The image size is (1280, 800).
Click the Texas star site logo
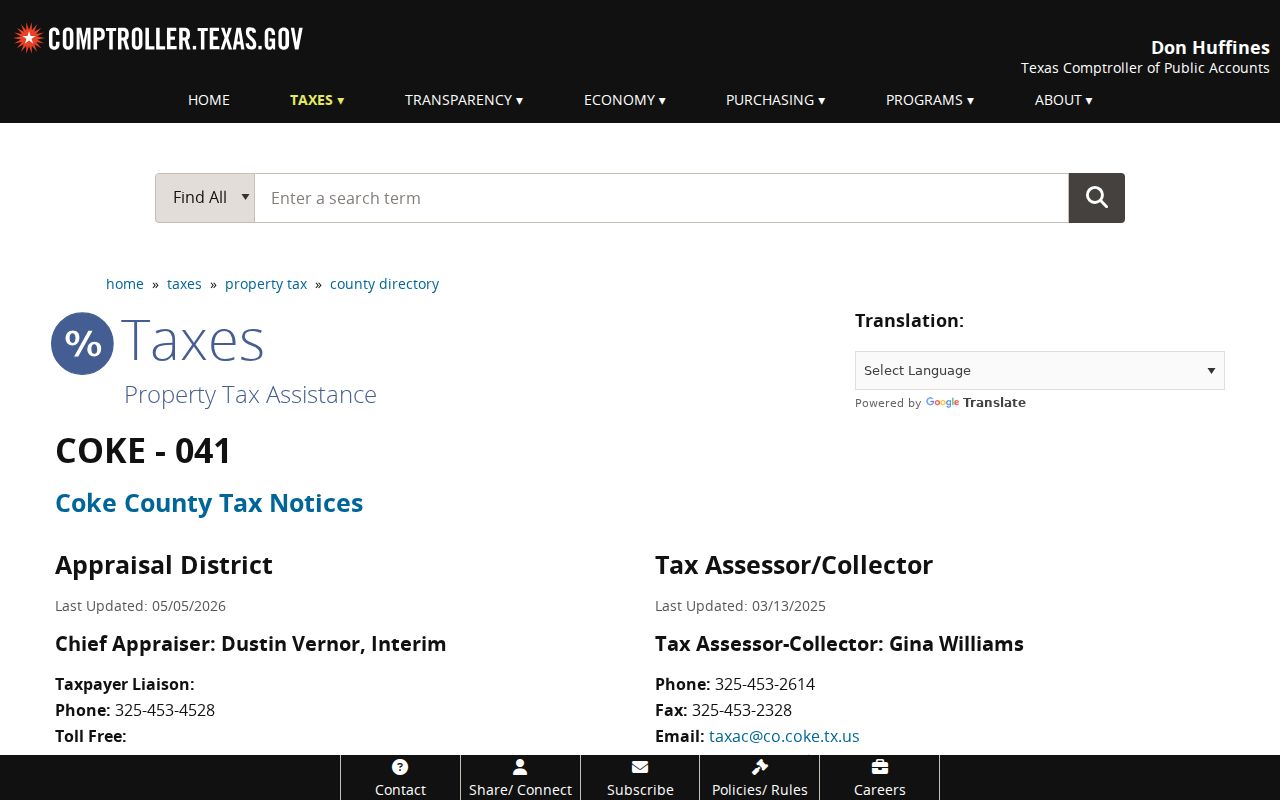[x=28, y=38]
